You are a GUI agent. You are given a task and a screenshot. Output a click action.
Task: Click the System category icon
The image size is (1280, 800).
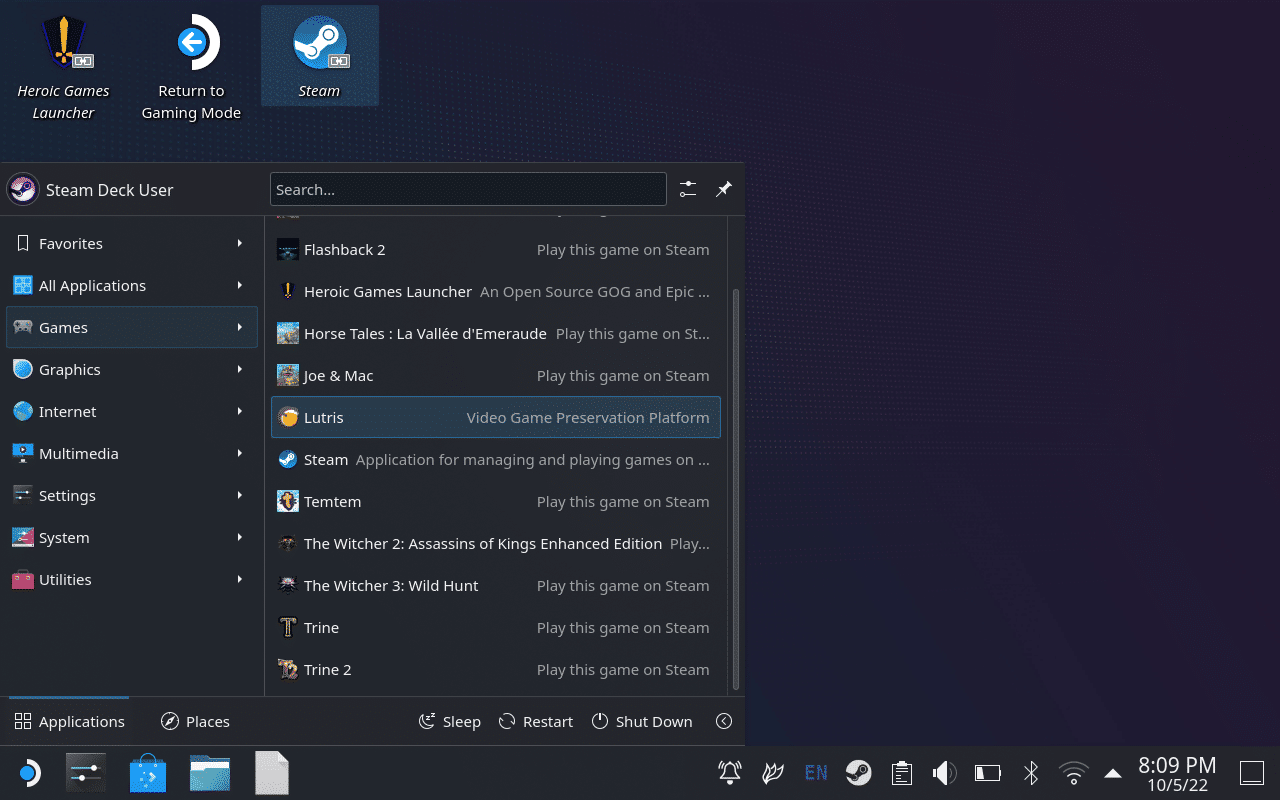23,537
